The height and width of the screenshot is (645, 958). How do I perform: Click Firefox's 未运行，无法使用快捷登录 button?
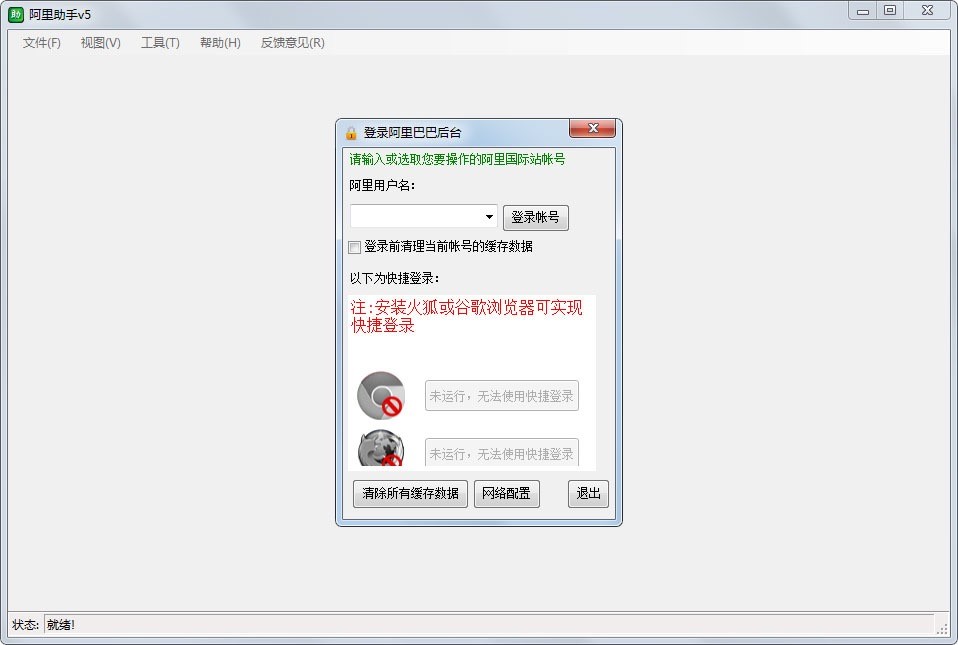[502, 453]
